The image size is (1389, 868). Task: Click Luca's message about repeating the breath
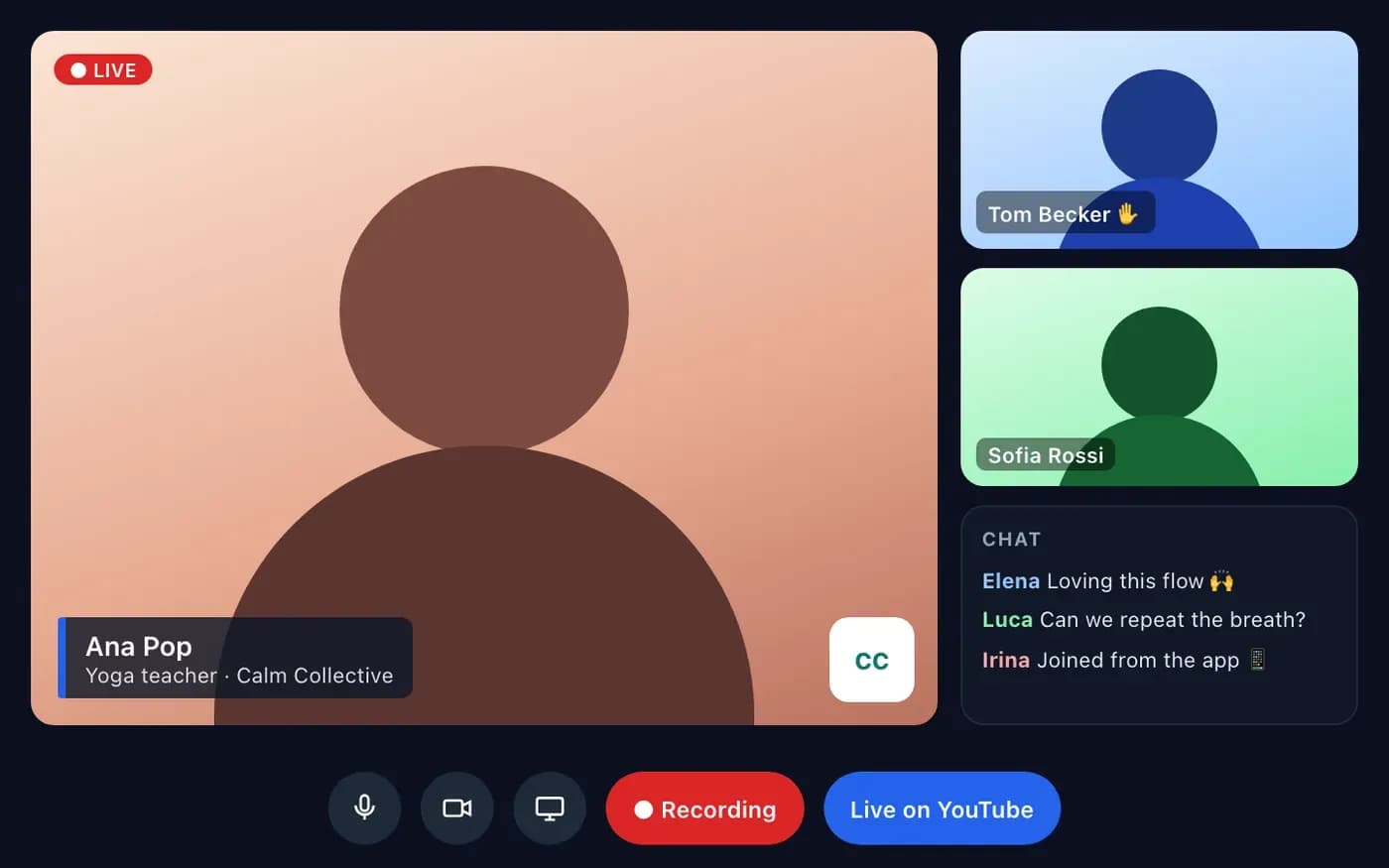tap(1144, 620)
